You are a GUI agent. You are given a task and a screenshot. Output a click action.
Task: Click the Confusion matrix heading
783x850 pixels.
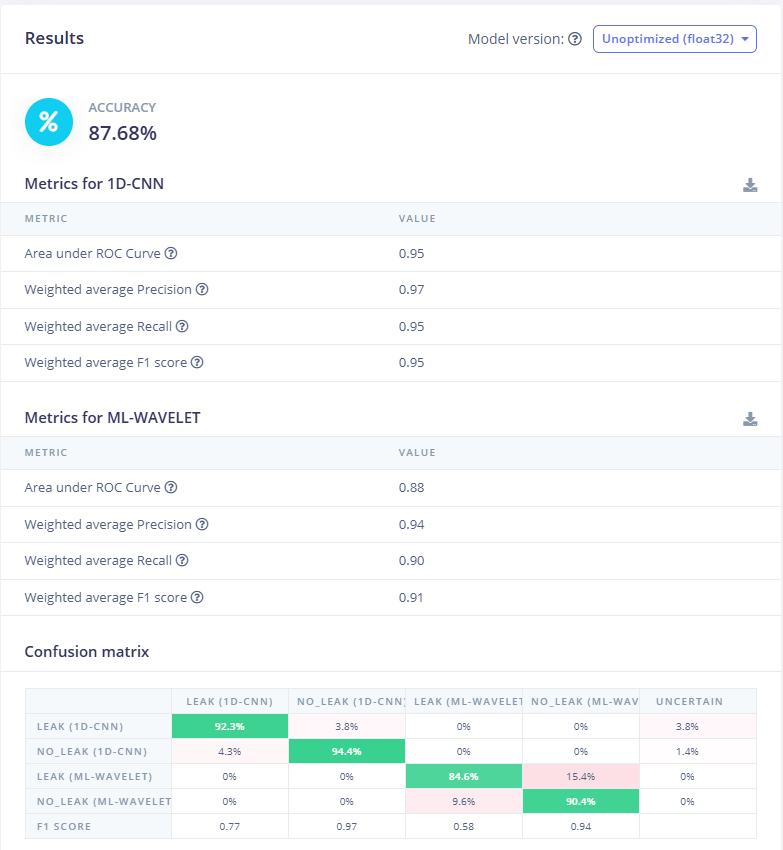pos(87,652)
